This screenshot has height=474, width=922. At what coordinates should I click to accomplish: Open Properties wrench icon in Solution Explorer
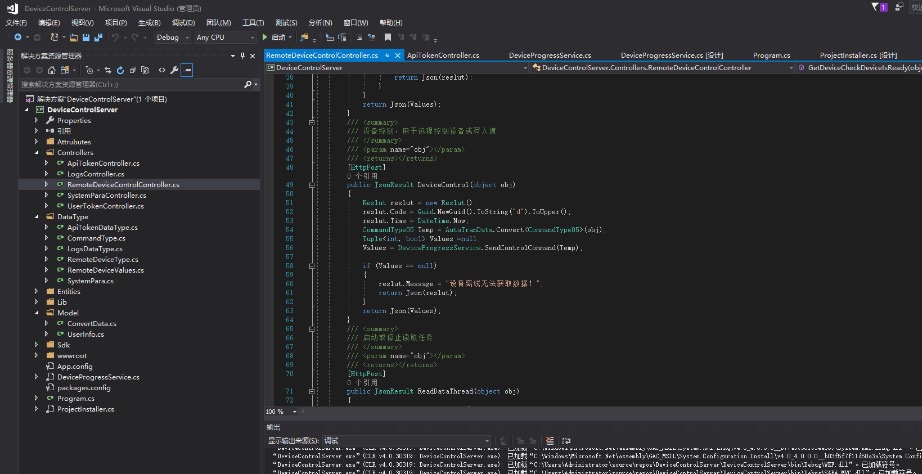click(x=174, y=71)
